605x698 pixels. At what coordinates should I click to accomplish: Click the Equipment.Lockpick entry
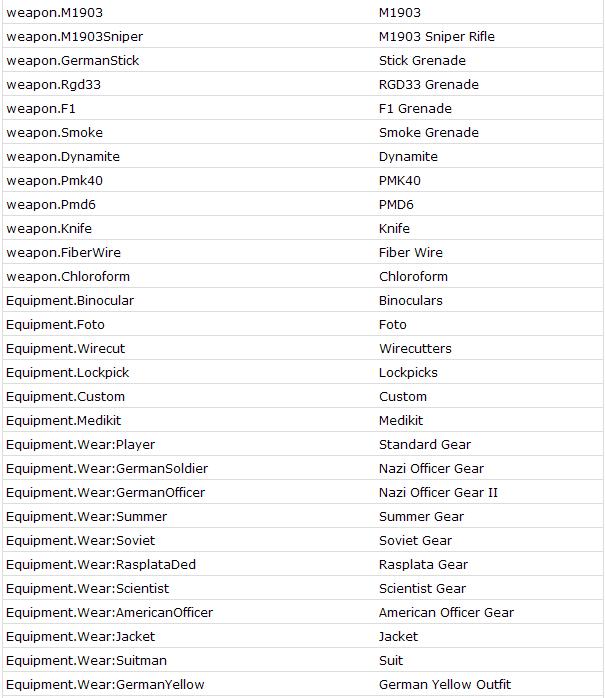click(x=68, y=373)
